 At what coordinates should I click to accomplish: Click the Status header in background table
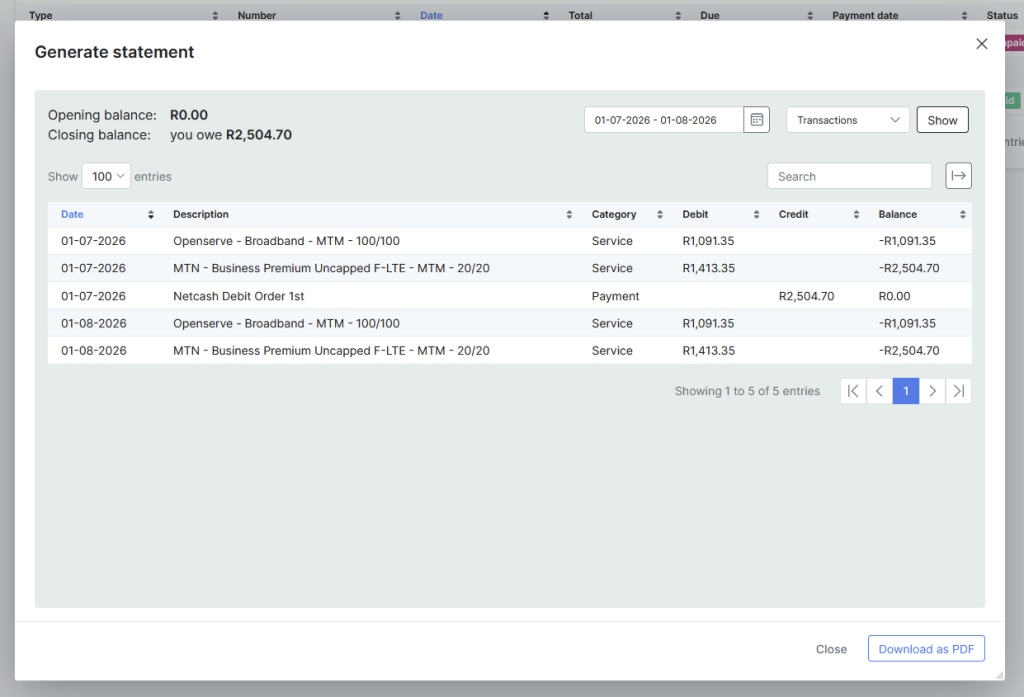click(x=1002, y=15)
